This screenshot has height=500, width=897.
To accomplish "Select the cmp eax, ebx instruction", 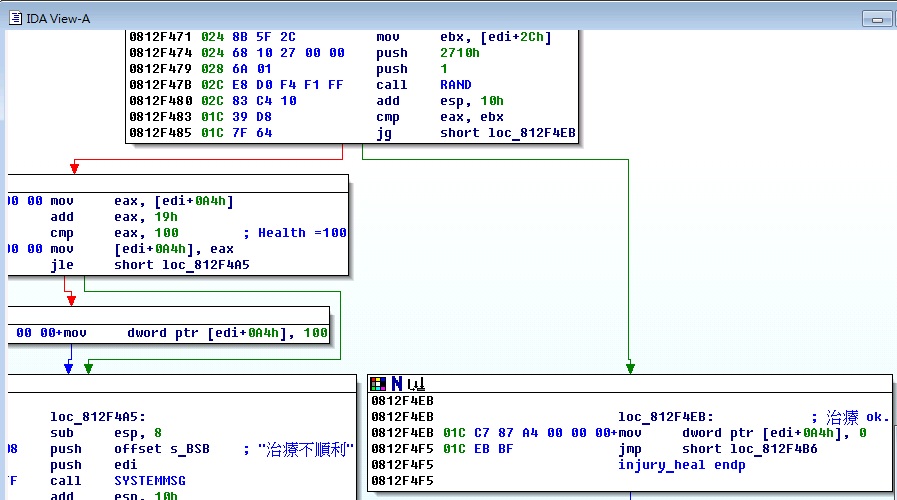I will coord(440,117).
